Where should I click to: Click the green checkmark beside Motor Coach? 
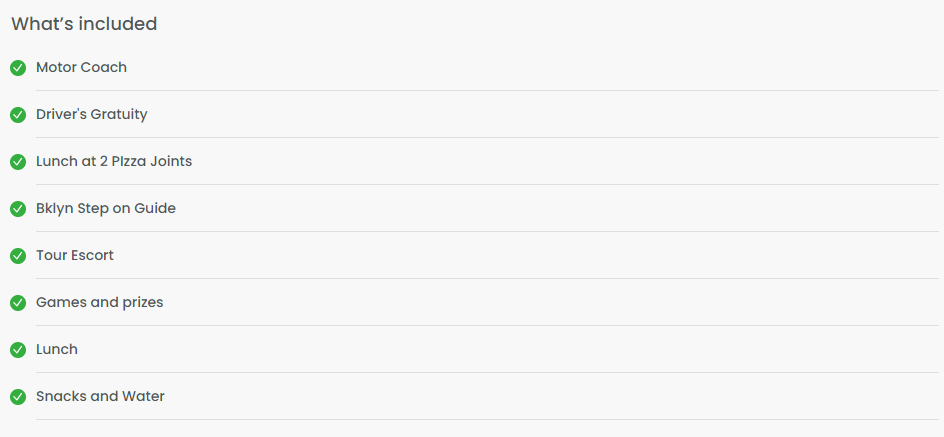point(18,68)
